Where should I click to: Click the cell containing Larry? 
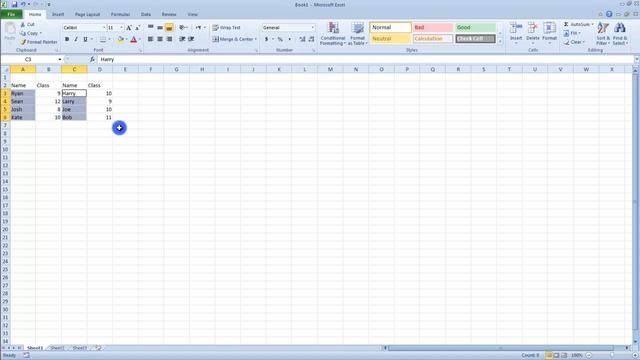pyautogui.click(x=74, y=101)
